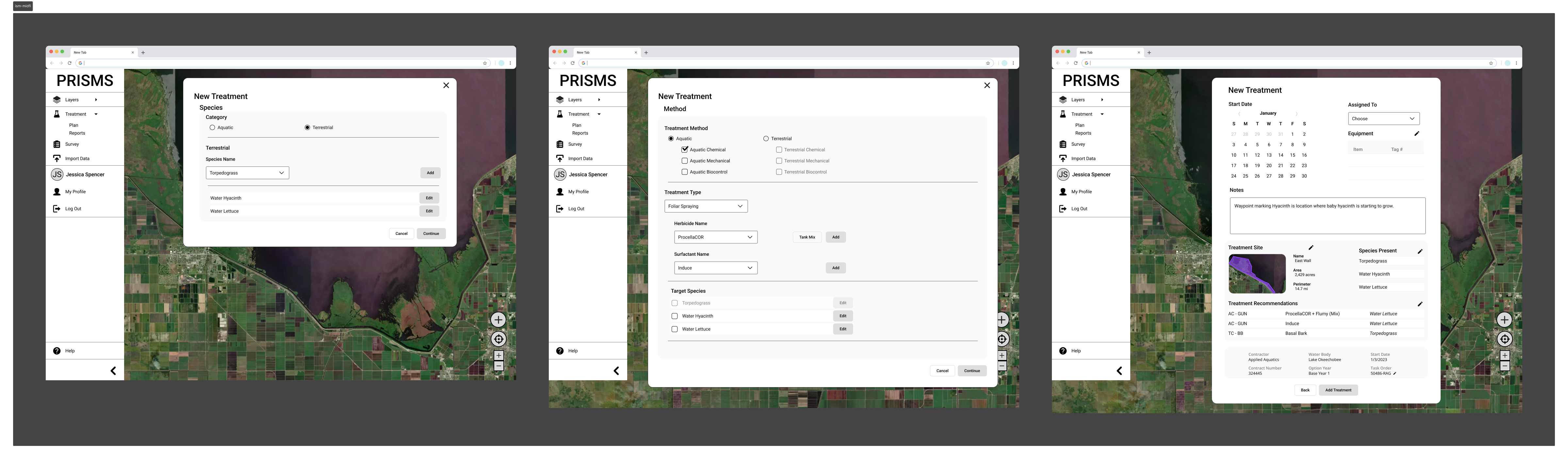Click the Treatment flask icon in Method window sidebar
The width and height of the screenshot is (1568, 459).
pos(560,114)
